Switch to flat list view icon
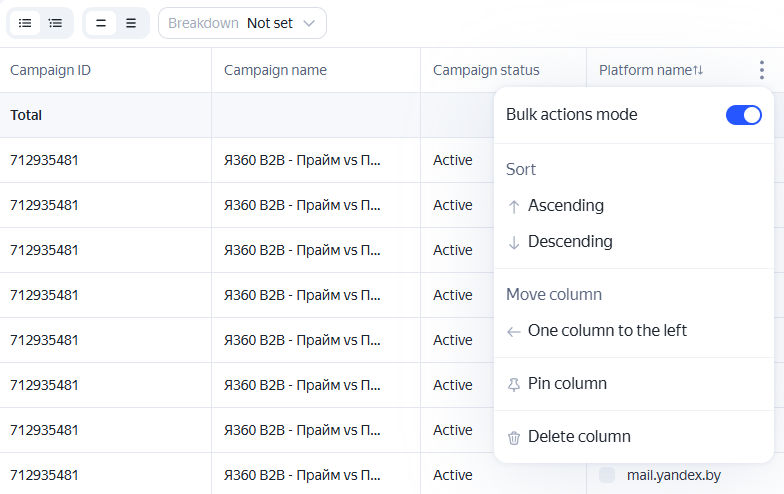 pos(25,23)
